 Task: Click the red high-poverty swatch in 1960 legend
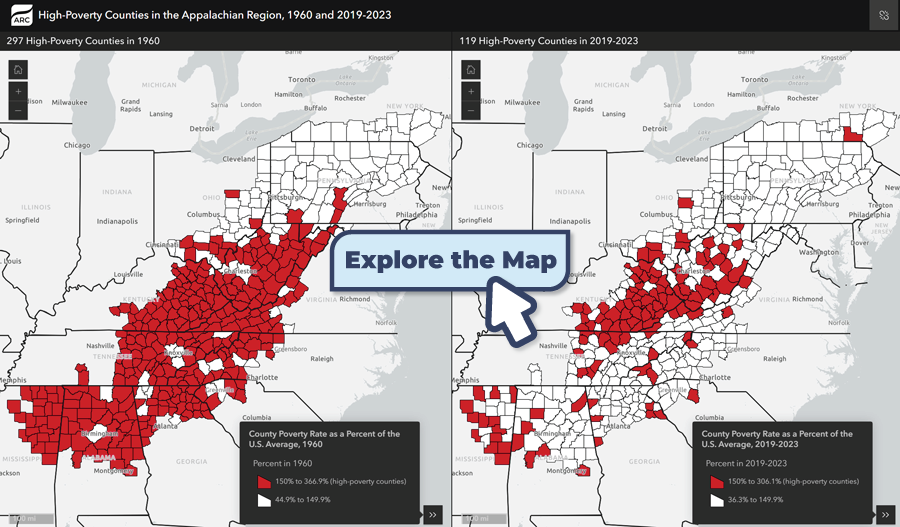click(x=264, y=481)
